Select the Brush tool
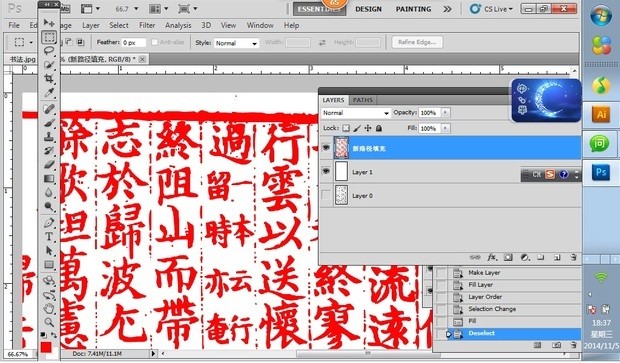The width and height of the screenshot is (620, 363). pos(49,123)
